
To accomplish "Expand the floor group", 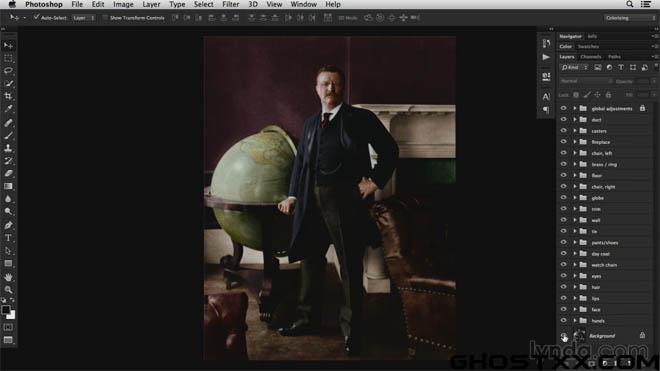I will 575,175.
